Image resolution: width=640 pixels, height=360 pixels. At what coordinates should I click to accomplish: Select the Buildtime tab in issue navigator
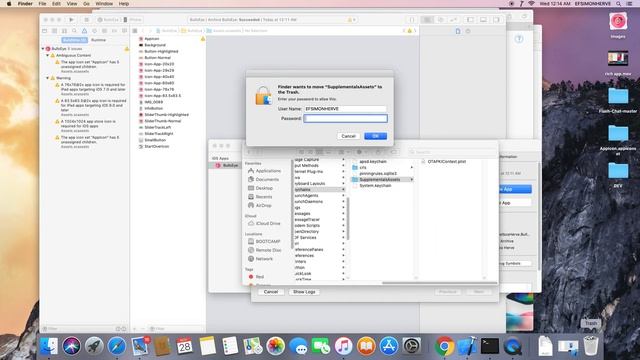click(x=75, y=40)
